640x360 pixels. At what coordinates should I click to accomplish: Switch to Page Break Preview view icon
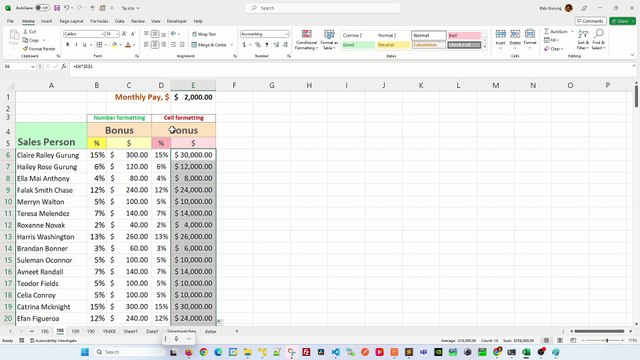tap(573, 340)
